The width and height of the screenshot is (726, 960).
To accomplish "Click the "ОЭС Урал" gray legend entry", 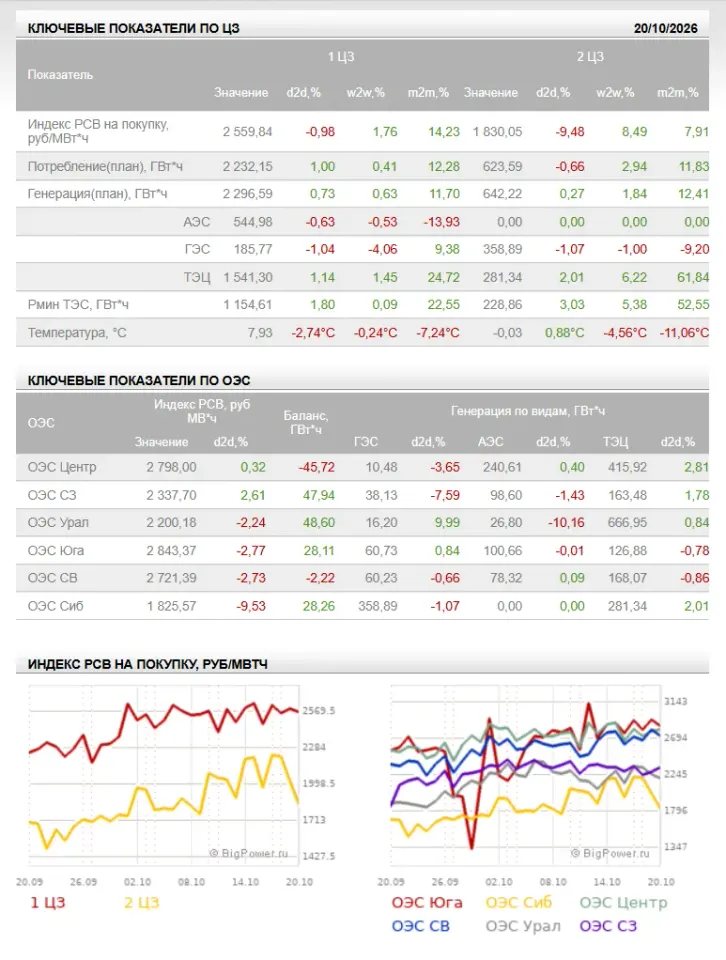I will (523, 926).
